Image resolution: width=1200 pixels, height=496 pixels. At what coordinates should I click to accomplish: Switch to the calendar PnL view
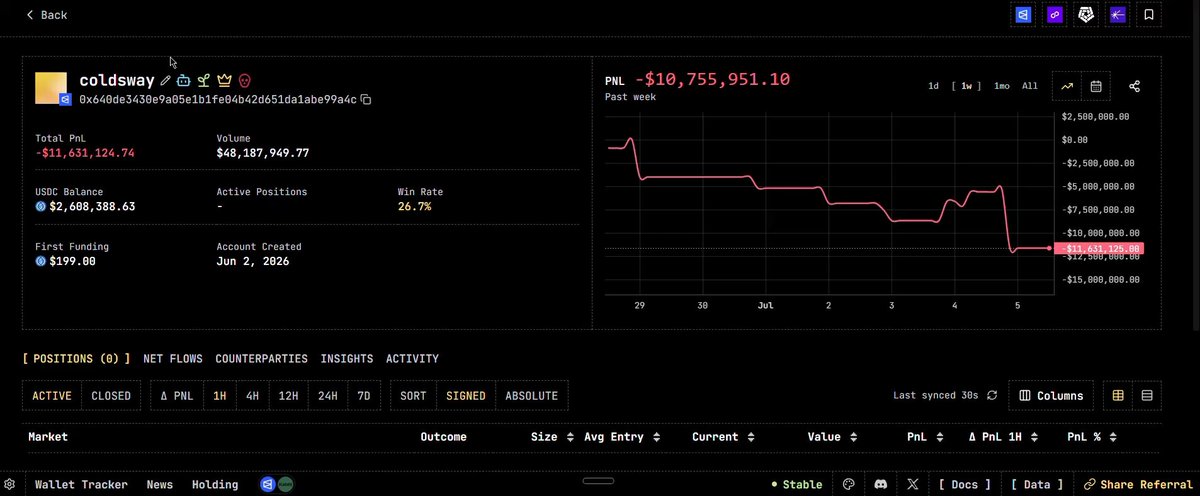tap(1096, 87)
